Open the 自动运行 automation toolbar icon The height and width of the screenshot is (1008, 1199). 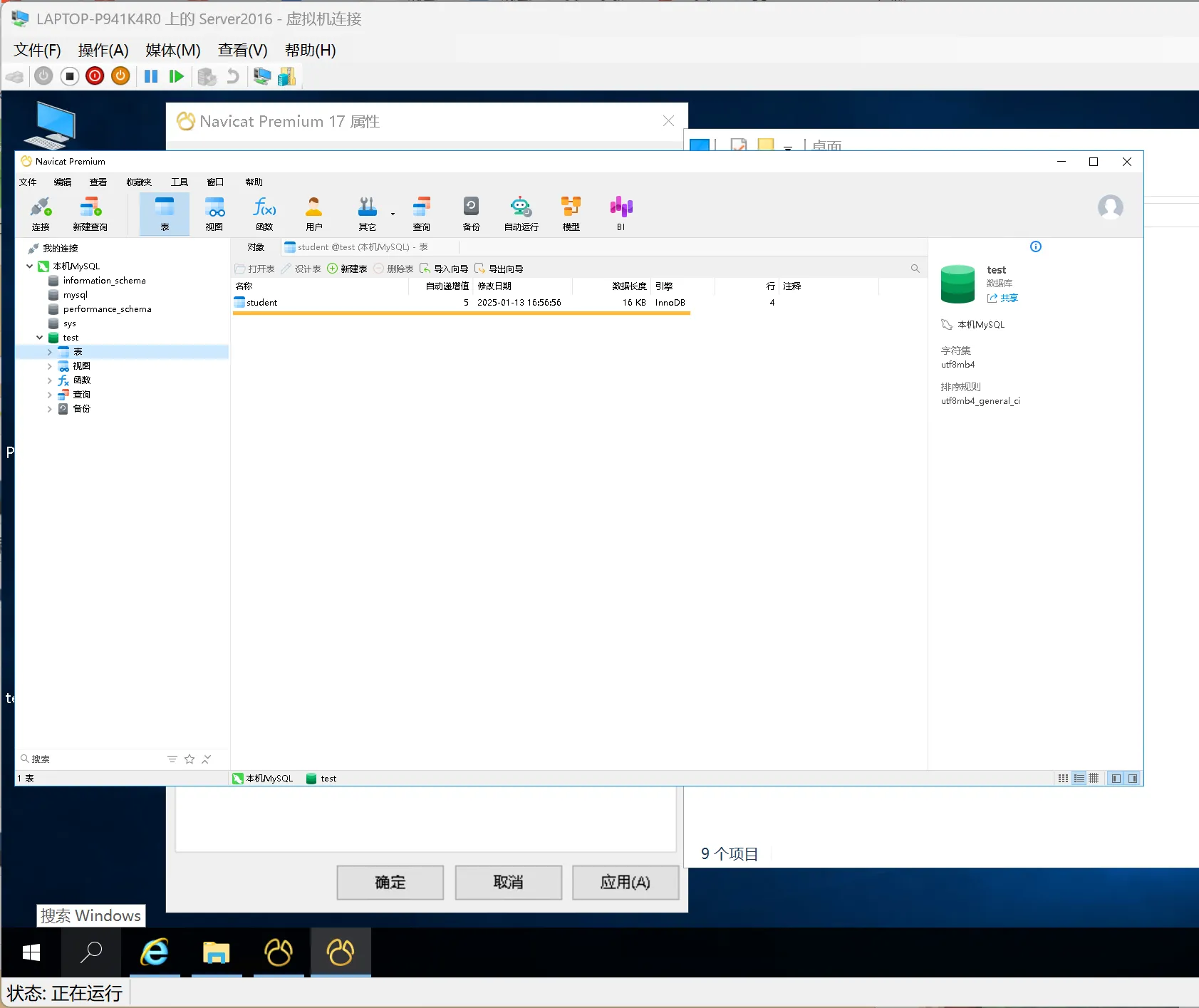coord(521,214)
